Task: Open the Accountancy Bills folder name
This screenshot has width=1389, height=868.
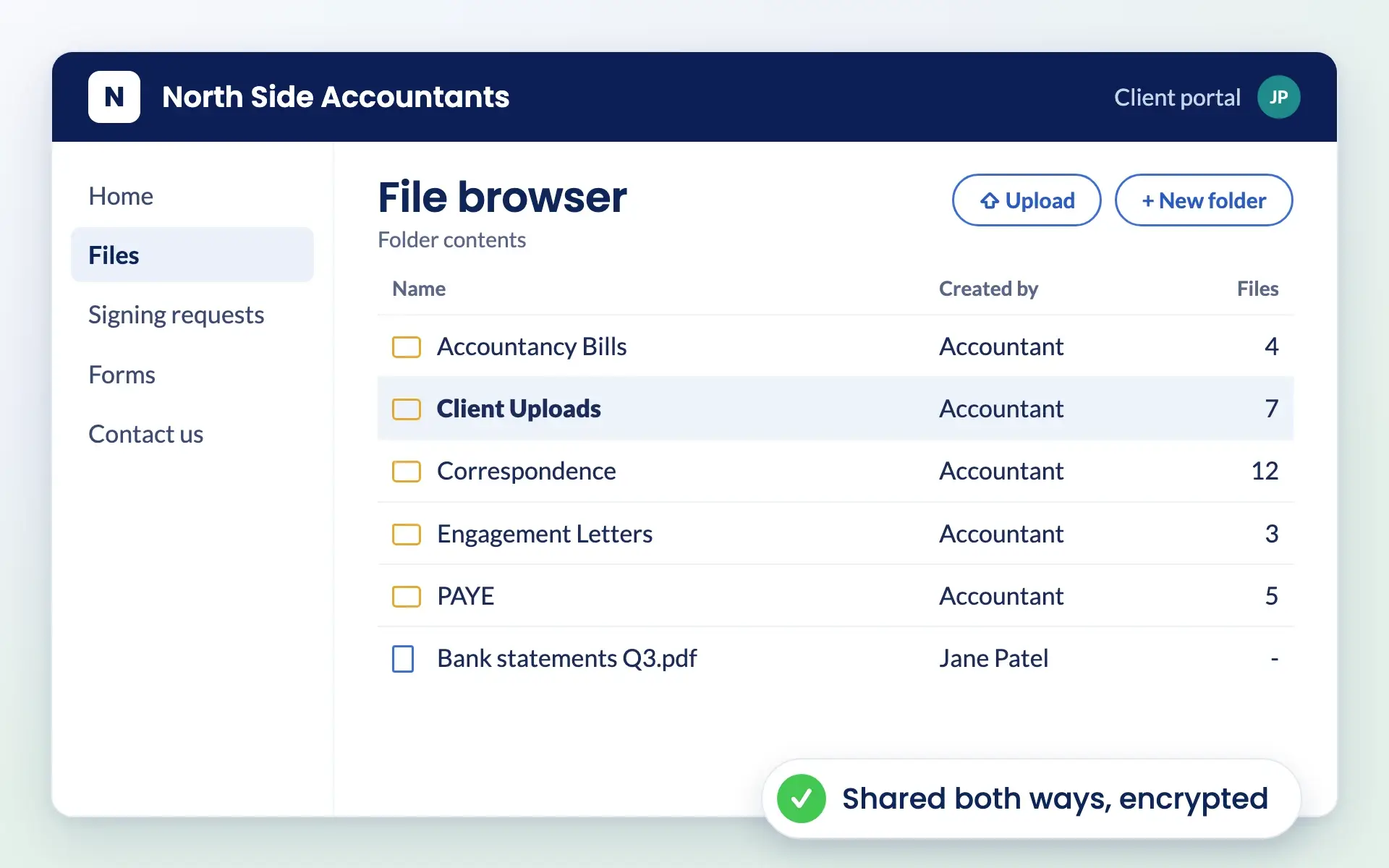Action: (x=532, y=347)
